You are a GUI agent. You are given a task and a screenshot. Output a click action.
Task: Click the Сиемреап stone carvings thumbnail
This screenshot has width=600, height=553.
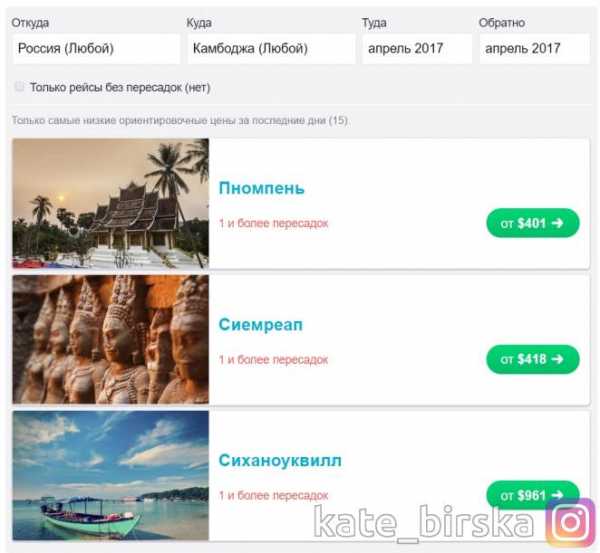[x=111, y=339]
